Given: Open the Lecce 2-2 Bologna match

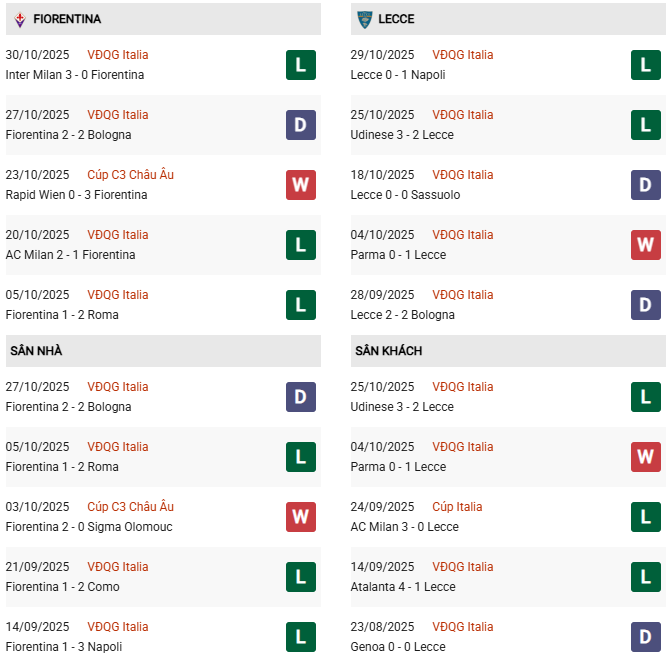Looking at the screenshot, I should (402, 315).
